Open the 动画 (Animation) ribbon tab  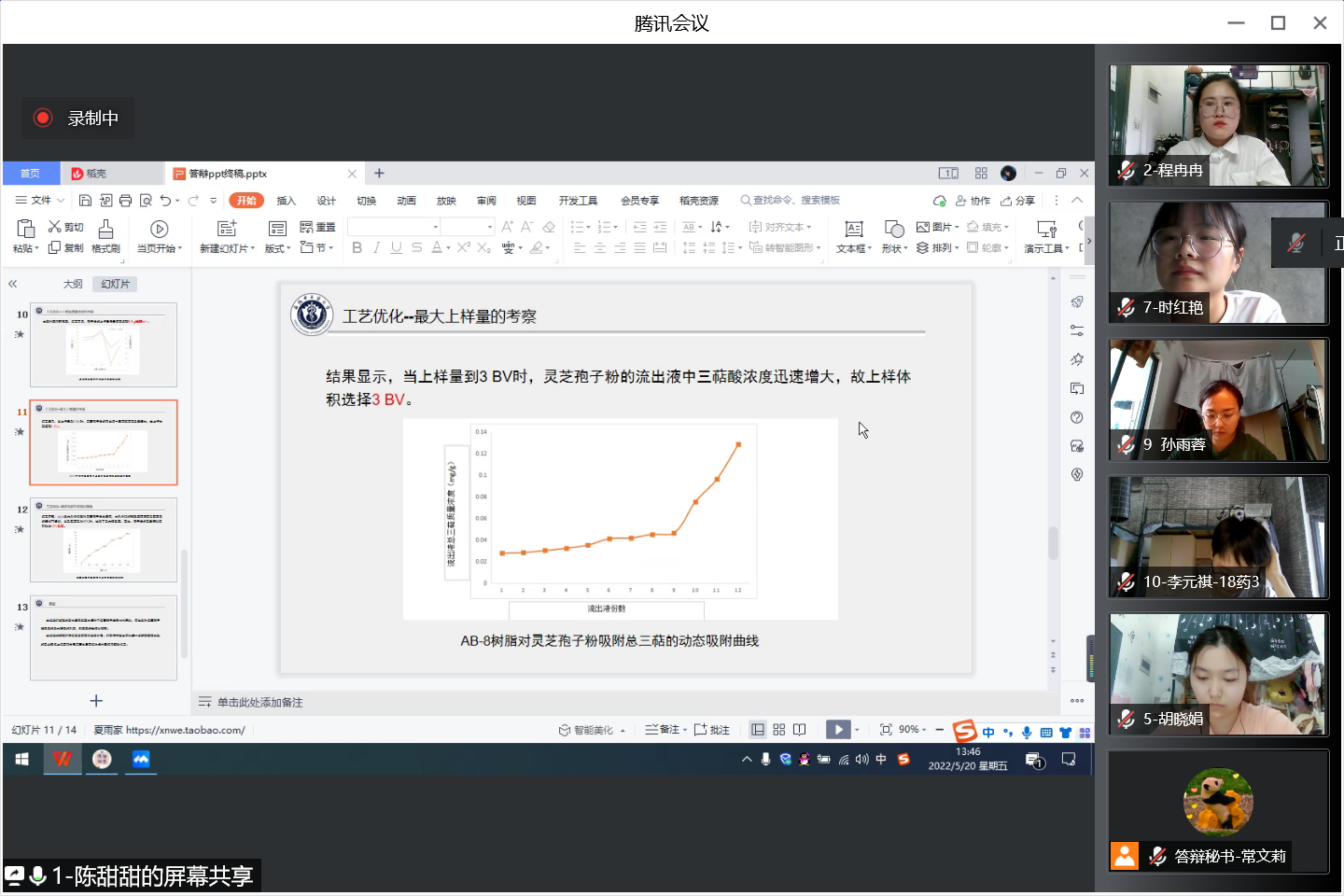[x=406, y=201]
